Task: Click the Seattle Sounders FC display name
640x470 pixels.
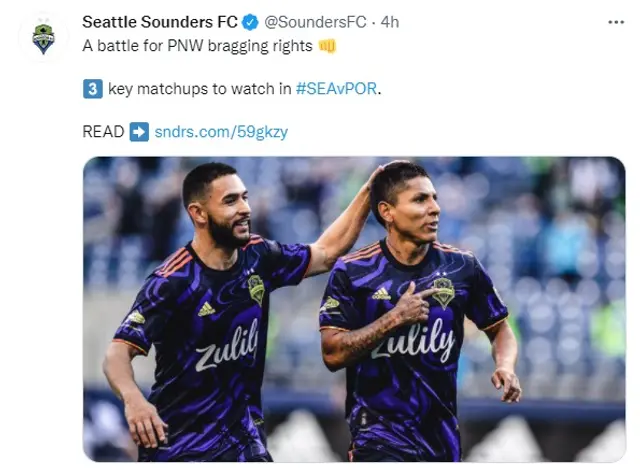Action: point(160,22)
